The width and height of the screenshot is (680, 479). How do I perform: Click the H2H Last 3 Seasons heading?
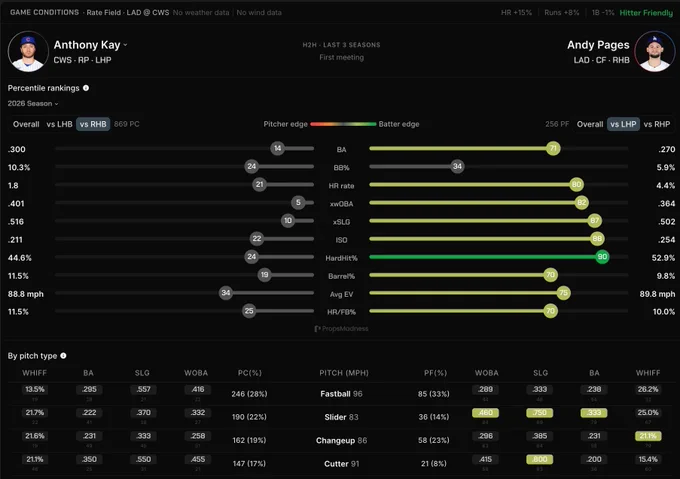tap(341, 45)
